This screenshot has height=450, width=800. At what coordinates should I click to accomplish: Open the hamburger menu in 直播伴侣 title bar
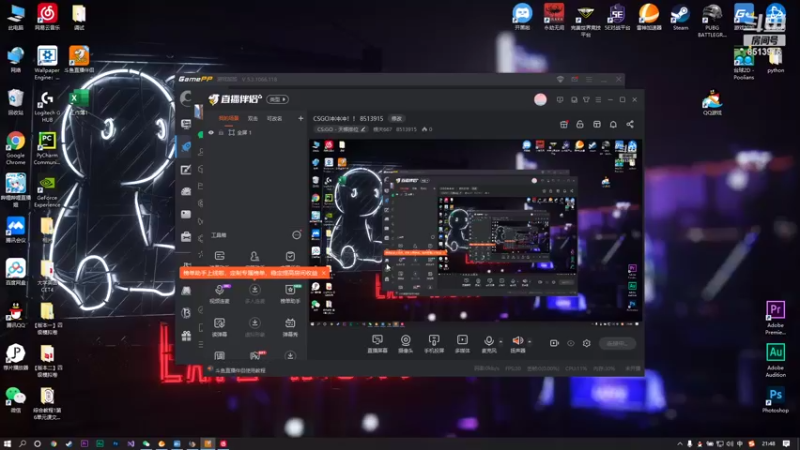click(x=598, y=99)
